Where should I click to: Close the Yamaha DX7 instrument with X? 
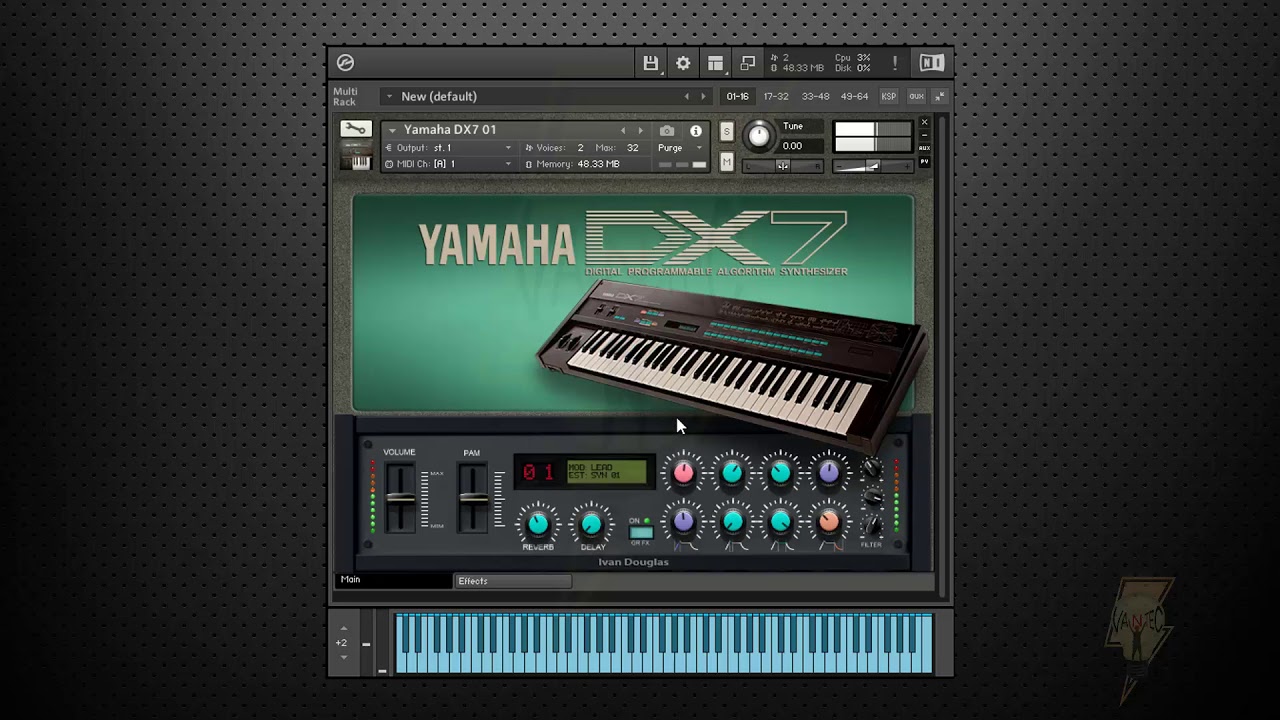tap(924, 122)
